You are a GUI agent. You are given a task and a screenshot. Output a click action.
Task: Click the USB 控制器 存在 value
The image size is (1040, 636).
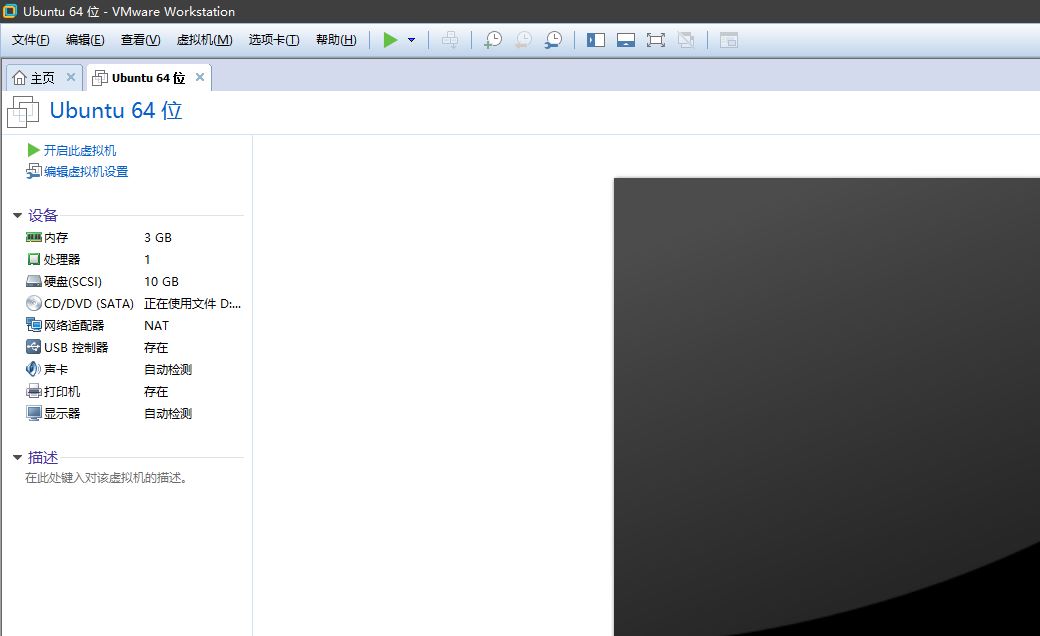pyautogui.click(x=156, y=348)
